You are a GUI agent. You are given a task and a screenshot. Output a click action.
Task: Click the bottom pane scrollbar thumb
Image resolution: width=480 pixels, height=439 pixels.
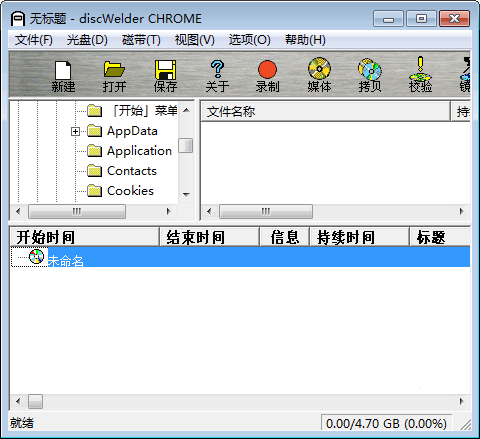(35, 401)
